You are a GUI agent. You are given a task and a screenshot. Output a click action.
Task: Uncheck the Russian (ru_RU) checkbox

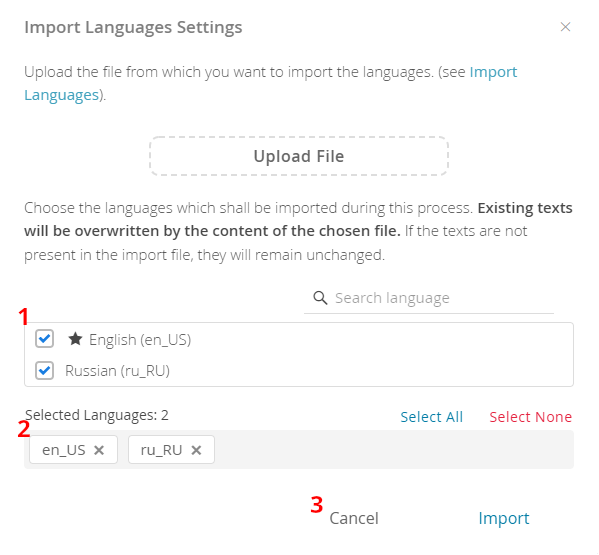point(44,371)
